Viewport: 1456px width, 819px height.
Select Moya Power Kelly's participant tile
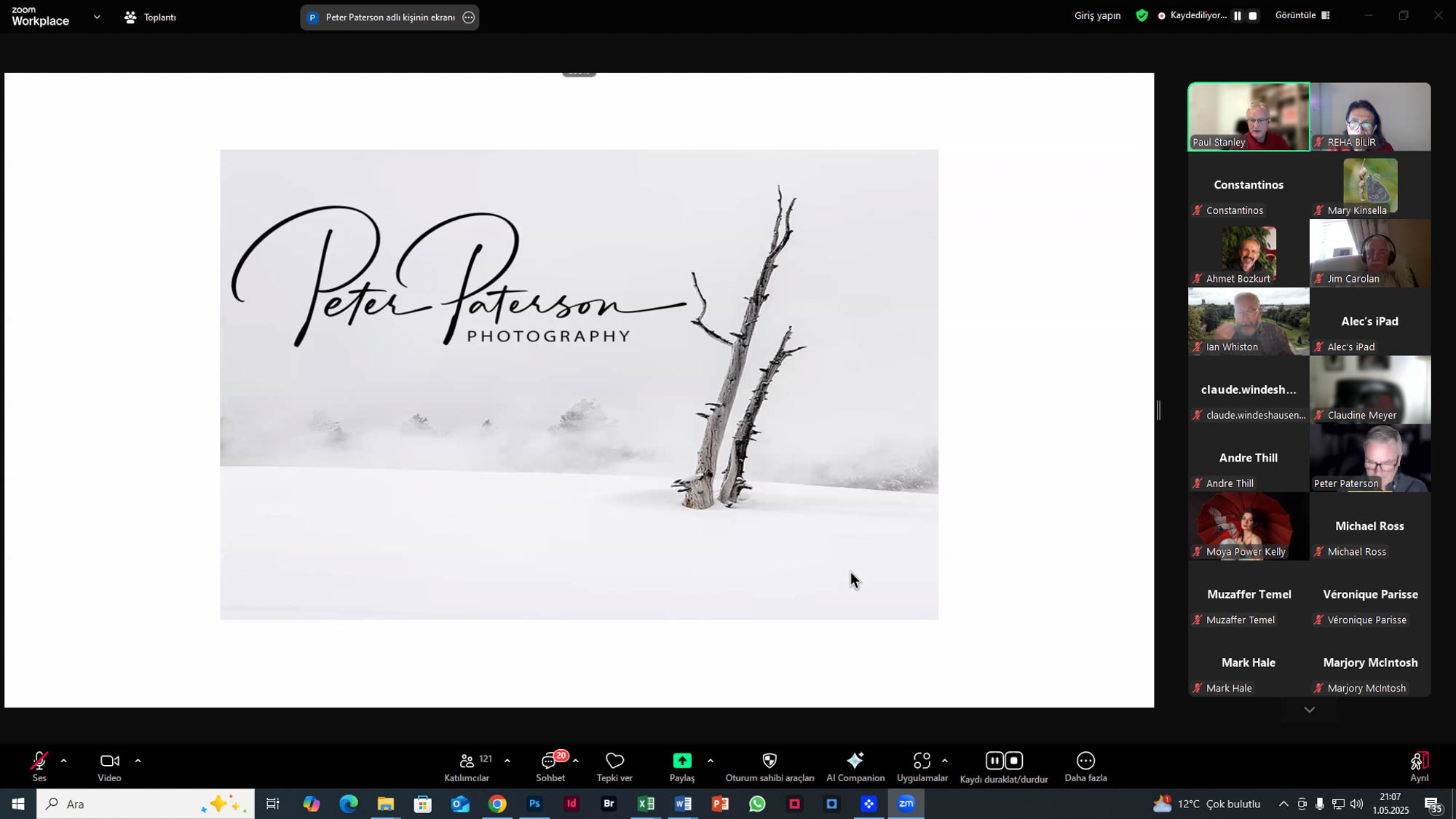1249,526
